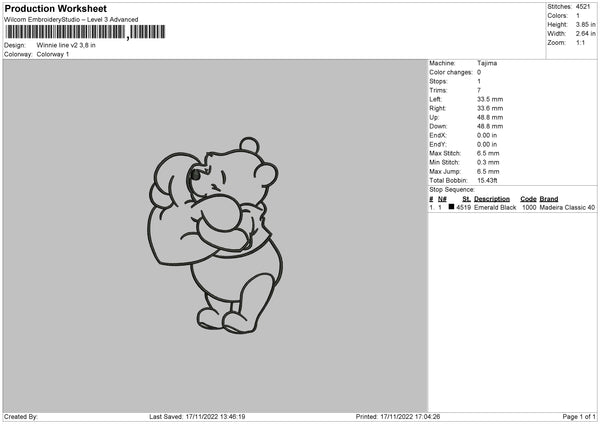Click the Machine value Tajima
The height and width of the screenshot is (424, 600).
pyautogui.click(x=487, y=63)
